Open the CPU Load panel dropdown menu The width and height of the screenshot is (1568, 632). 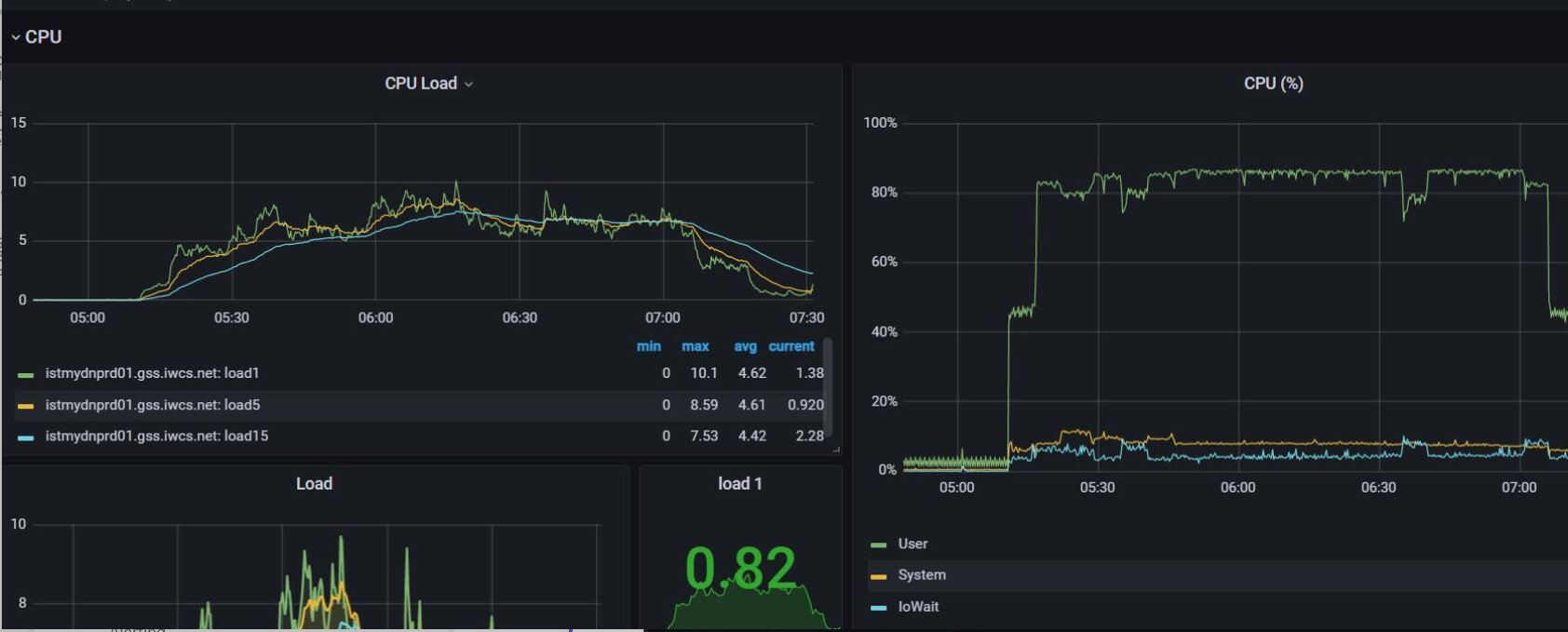point(468,84)
